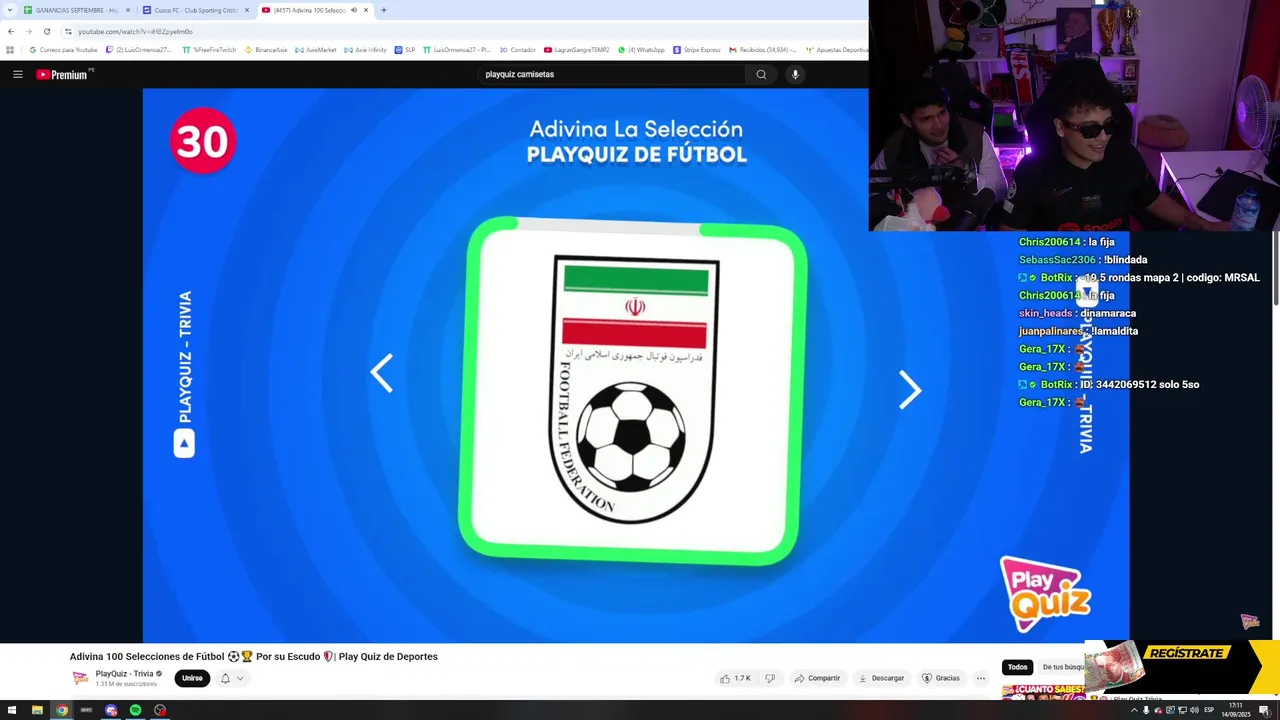Image resolution: width=1280 pixels, height=720 pixels.
Task: Select the 'Todos' filter chip
Action: pyautogui.click(x=1017, y=667)
